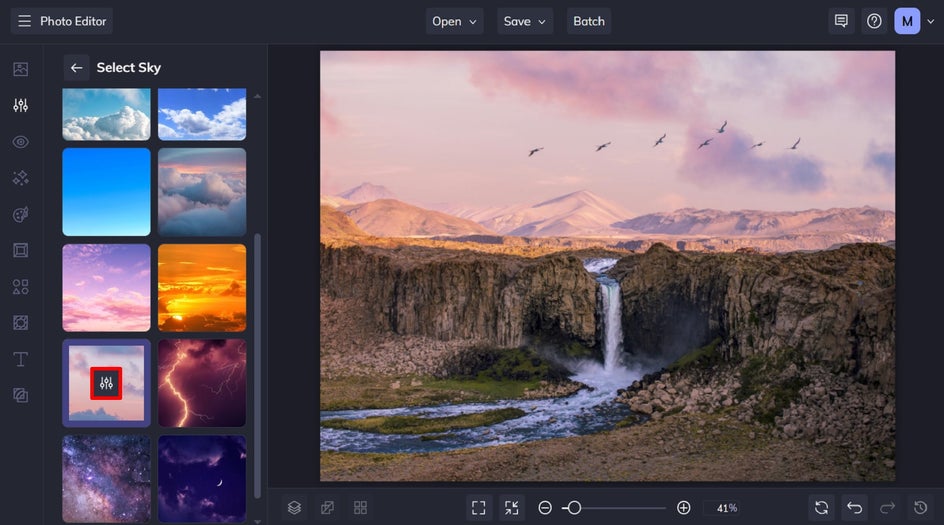This screenshot has height=525, width=944.
Task: Open the Textures sidebar tool
Action: 20,396
